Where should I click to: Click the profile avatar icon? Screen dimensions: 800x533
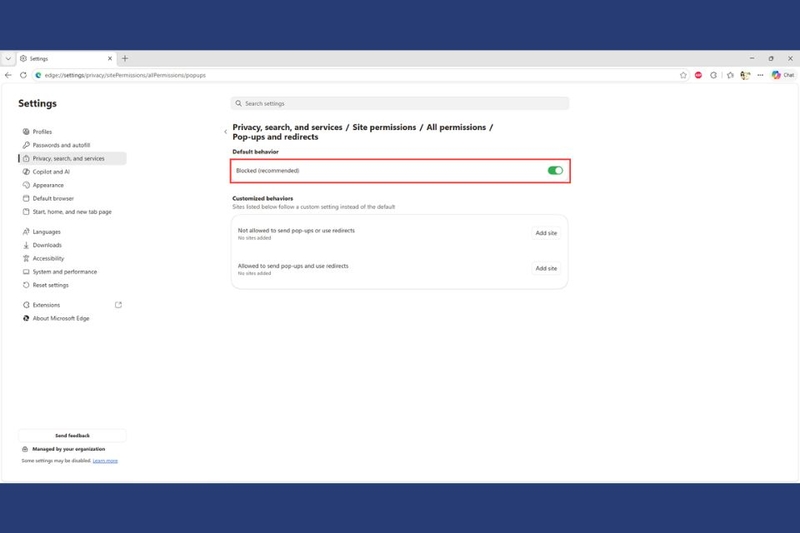(745, 75)
